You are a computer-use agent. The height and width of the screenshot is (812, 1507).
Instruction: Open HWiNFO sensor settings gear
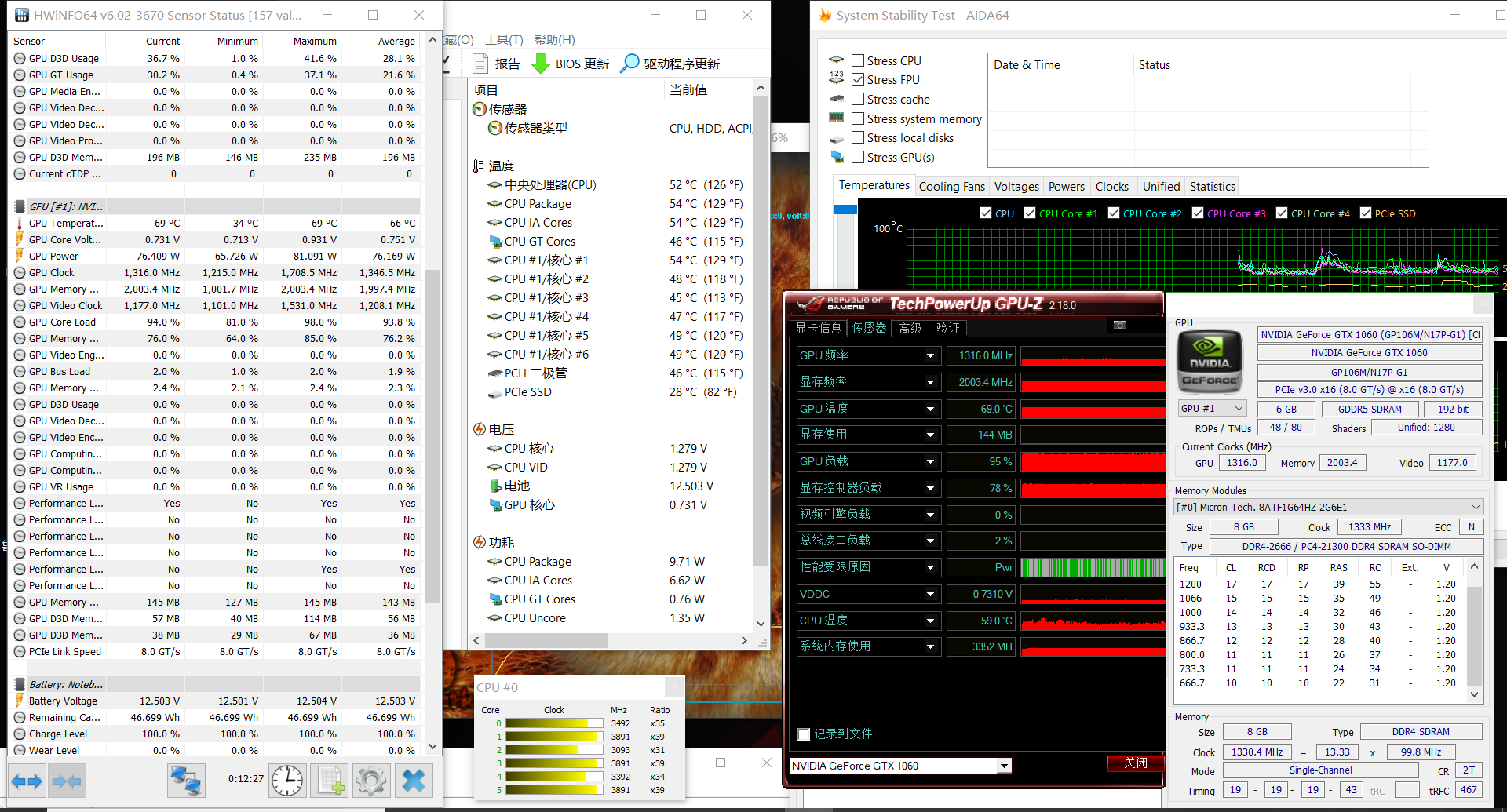(370, 781)
